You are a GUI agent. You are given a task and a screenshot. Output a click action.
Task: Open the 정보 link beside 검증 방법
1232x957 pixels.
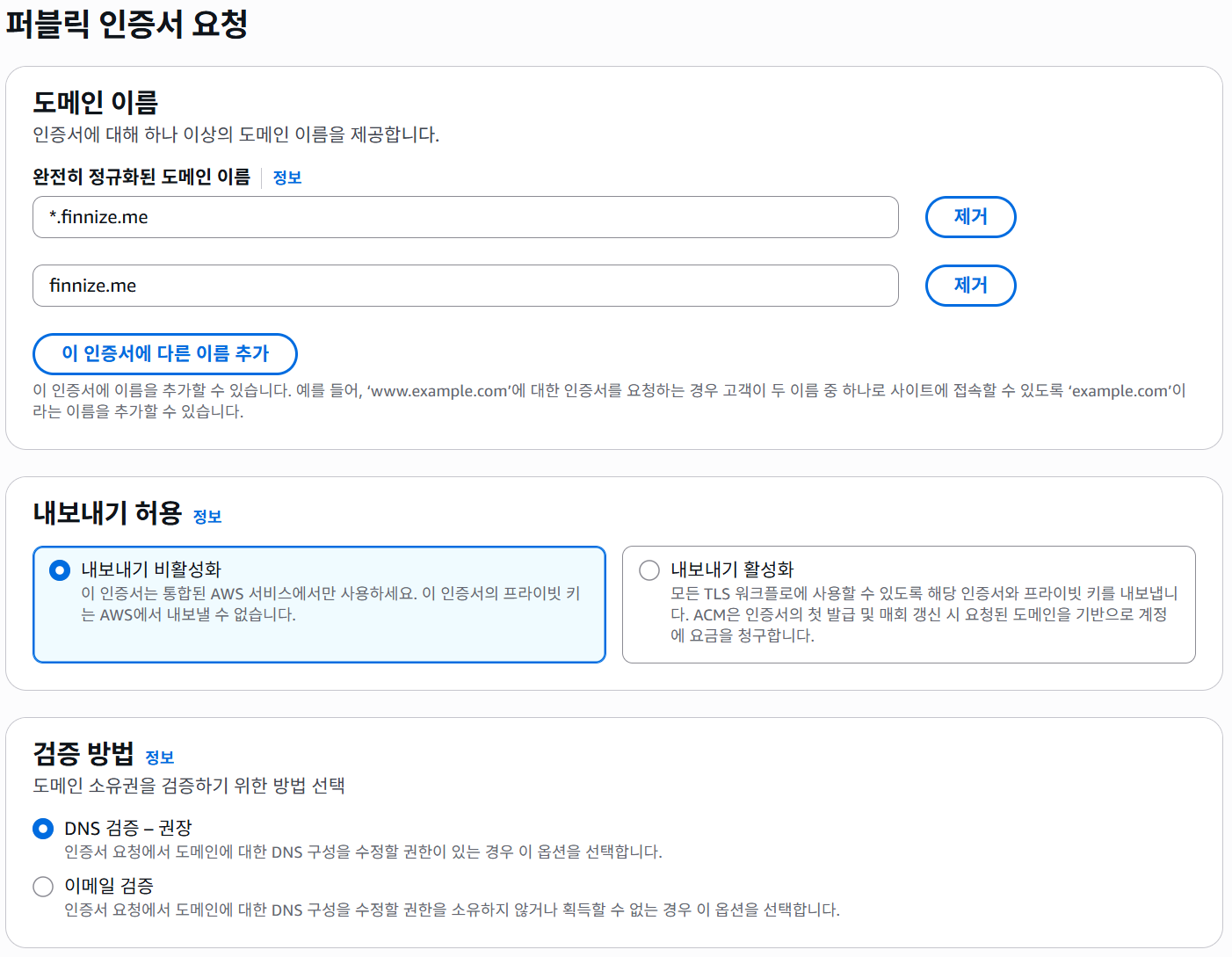click(161, 758)
